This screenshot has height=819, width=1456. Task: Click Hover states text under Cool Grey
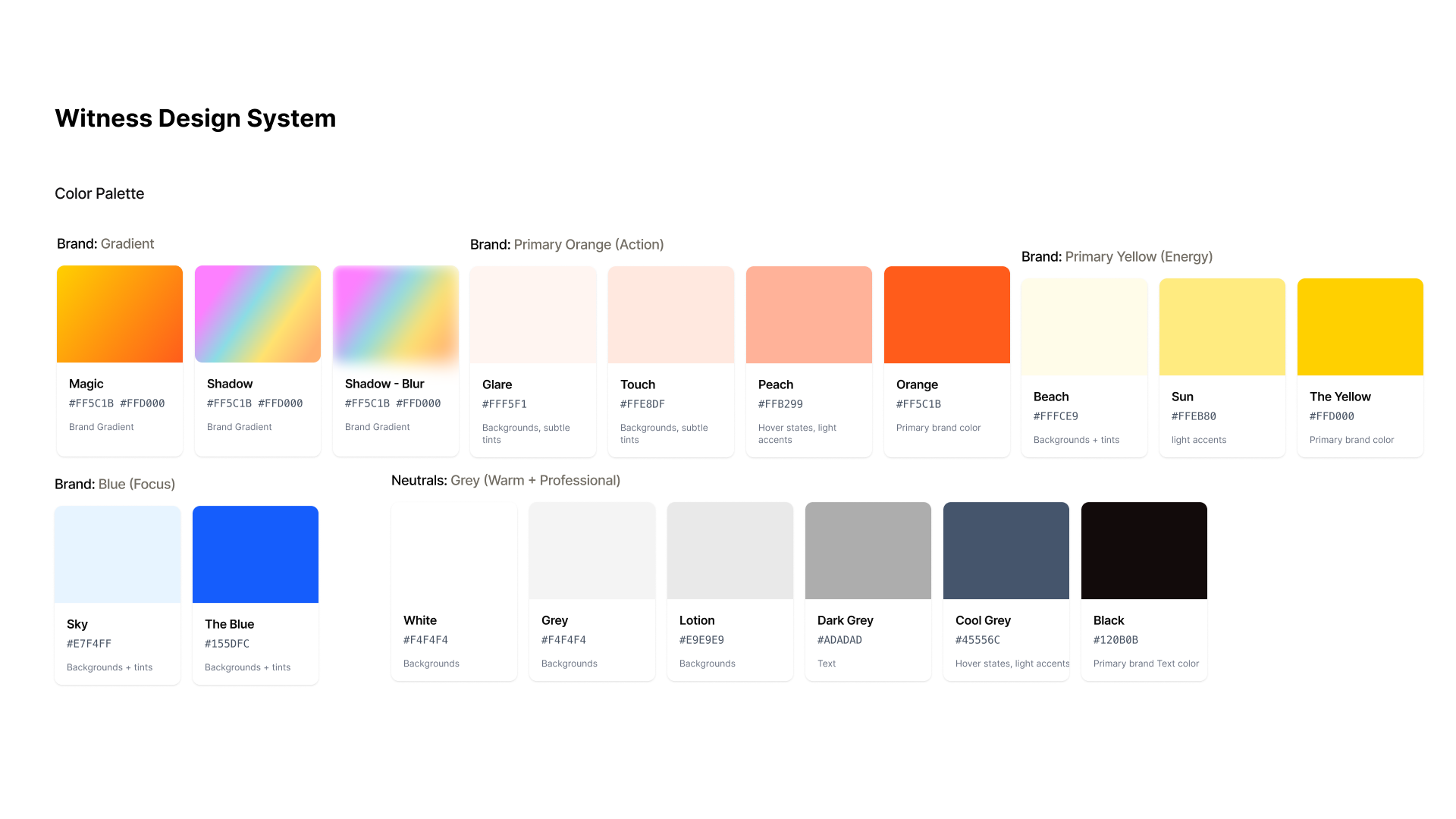click(x=1012, y=664)
